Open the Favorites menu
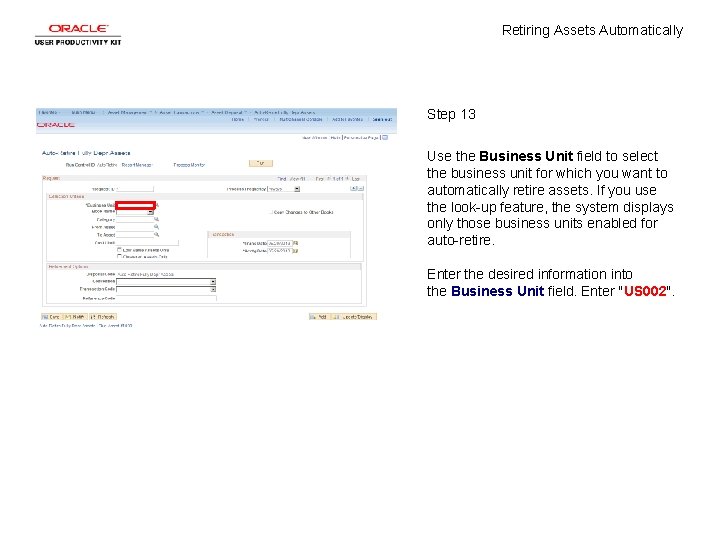This screenshot has width=720, height=540. click(49, 112)
